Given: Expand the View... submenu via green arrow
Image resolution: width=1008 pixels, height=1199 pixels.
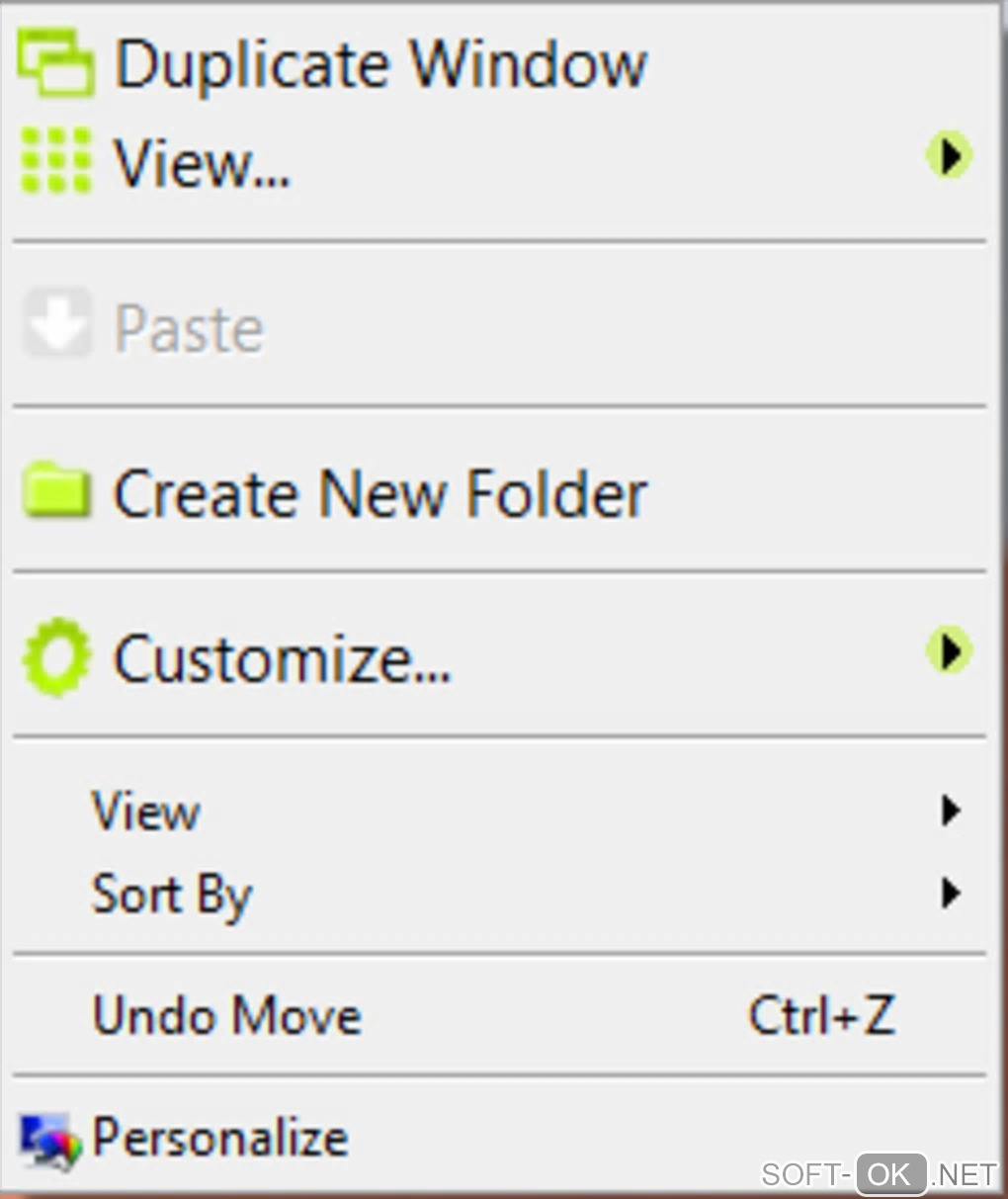Looking at the screenshot, I should coord(949,156).
